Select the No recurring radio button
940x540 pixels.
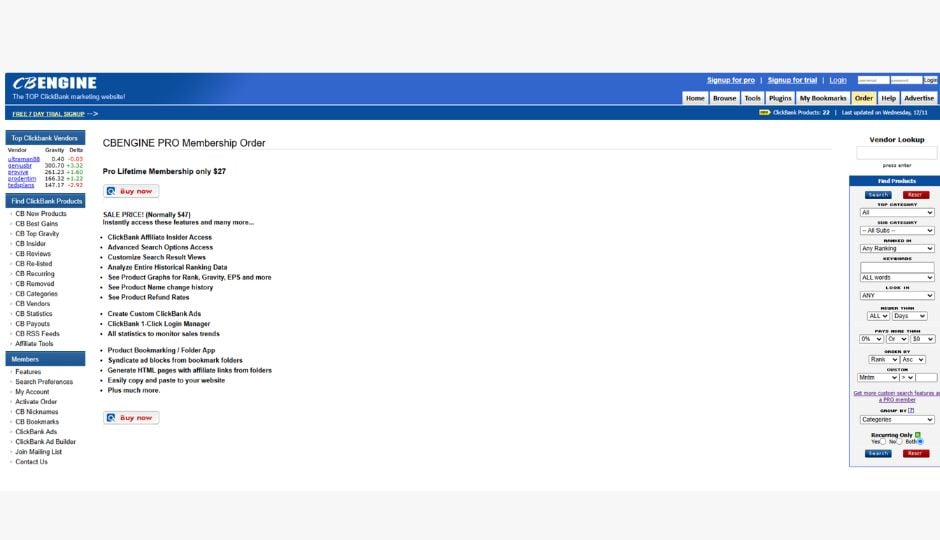click(x=899, y=442)
